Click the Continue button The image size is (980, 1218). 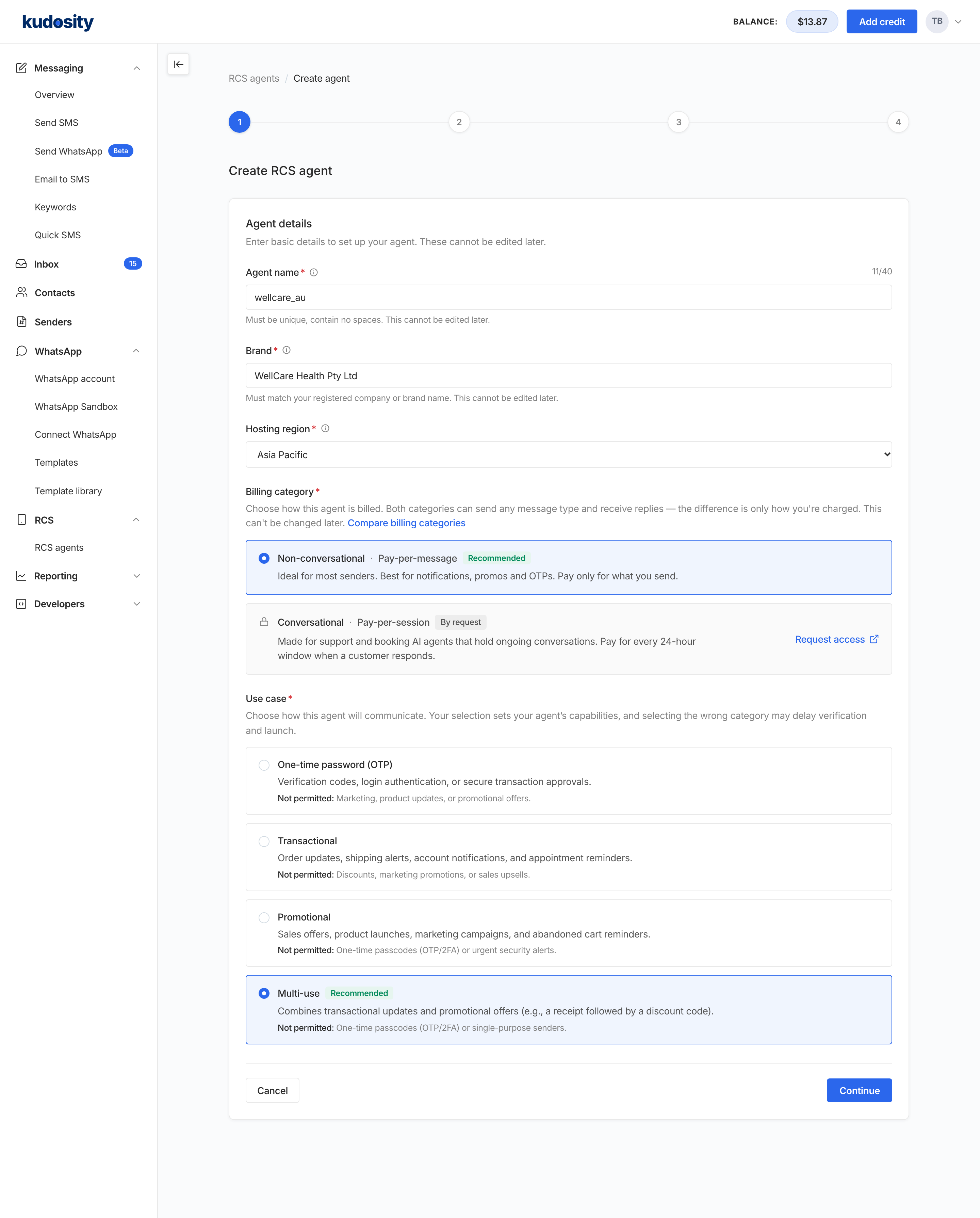point(859,1090)
